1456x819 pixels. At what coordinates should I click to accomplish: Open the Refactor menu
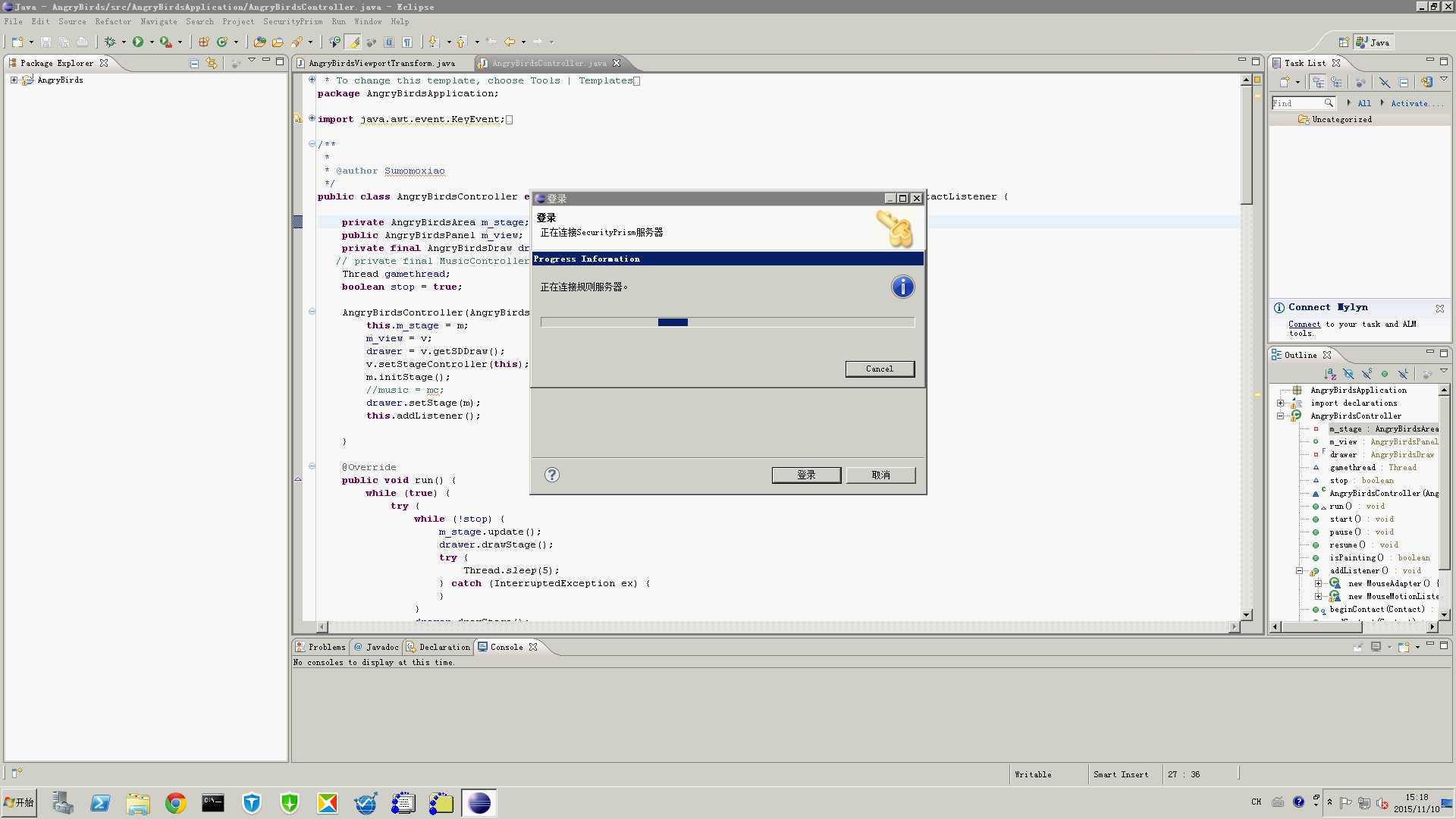point(113,21)
